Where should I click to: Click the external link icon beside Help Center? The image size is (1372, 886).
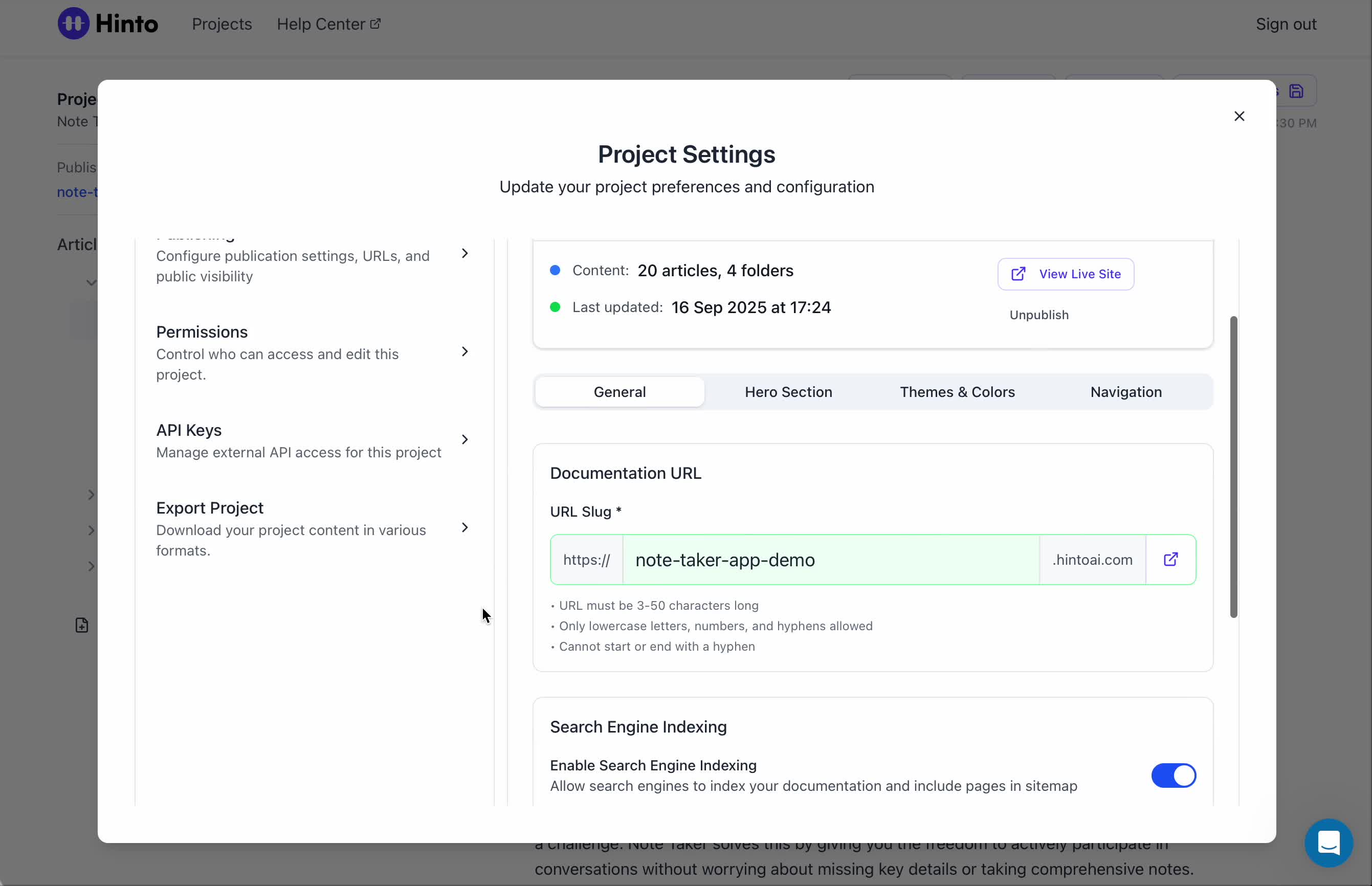click(375, 24)
